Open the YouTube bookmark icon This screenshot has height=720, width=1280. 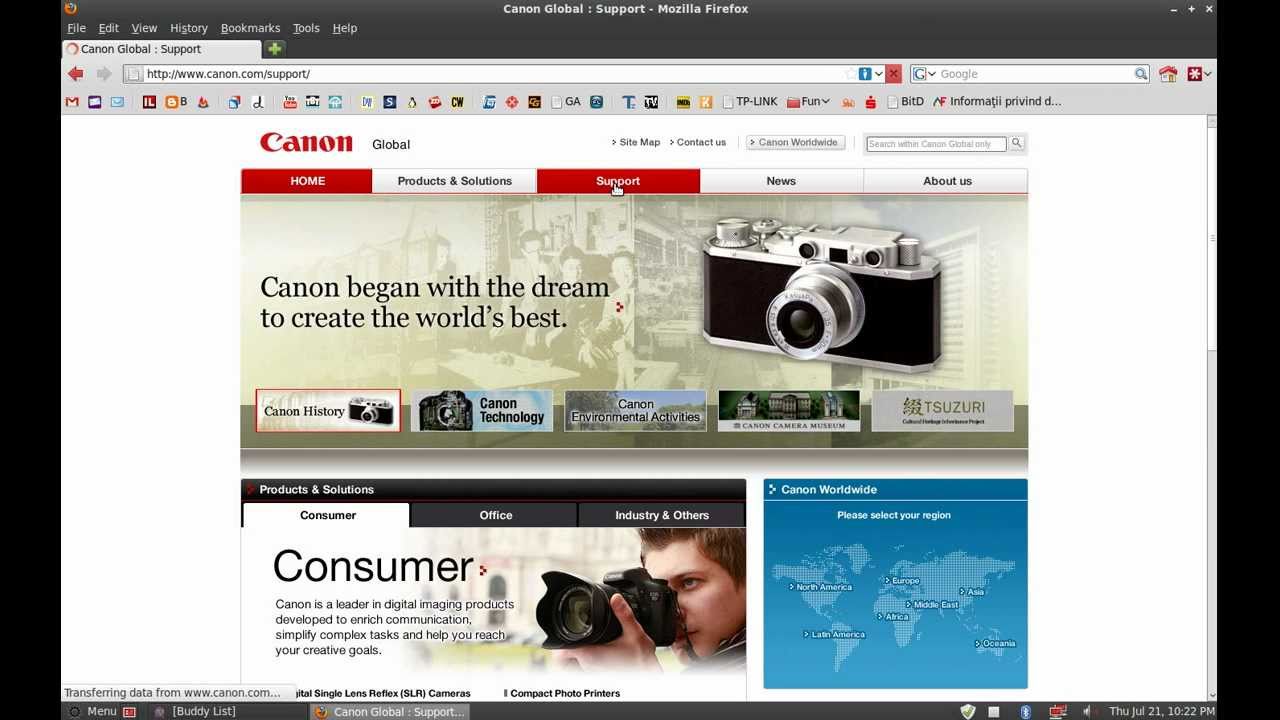290,102
